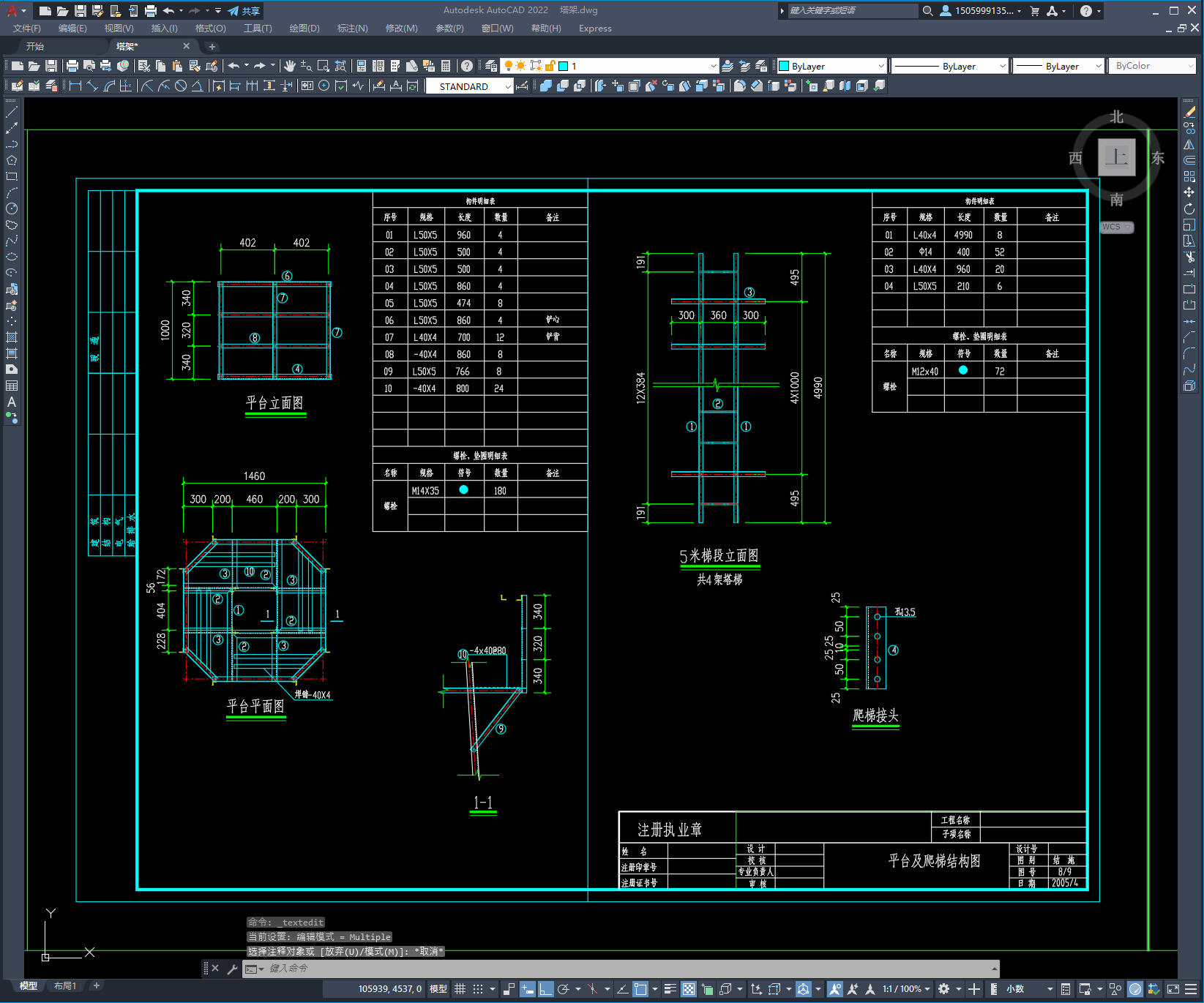Viewport: 1204px width, 1003px height.
Task: Toggle the drawing grid display in status bar
Action: click(460, 989)
